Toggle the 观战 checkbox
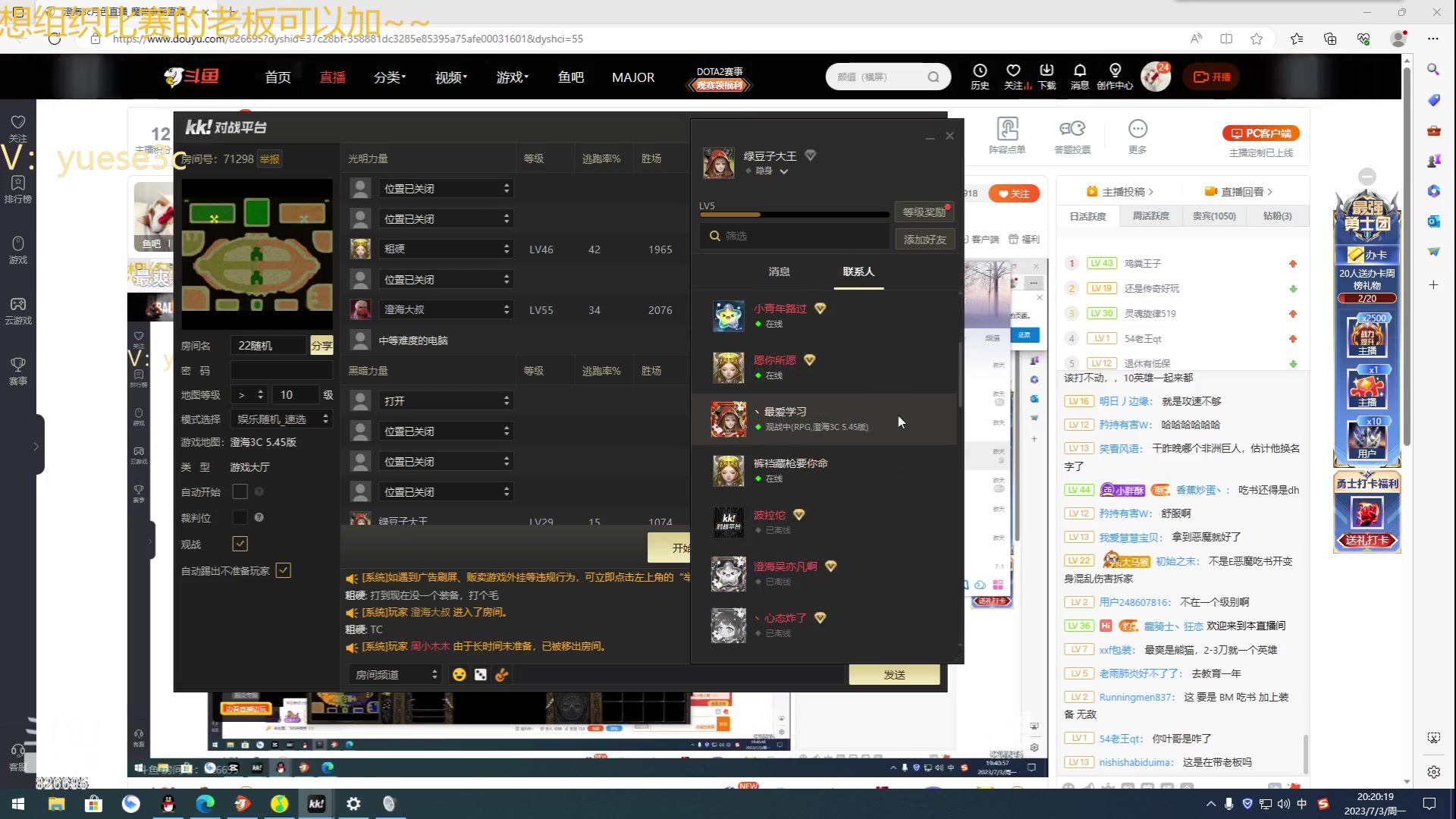This screenshot has width=1456, height=819. coord(240,544)
